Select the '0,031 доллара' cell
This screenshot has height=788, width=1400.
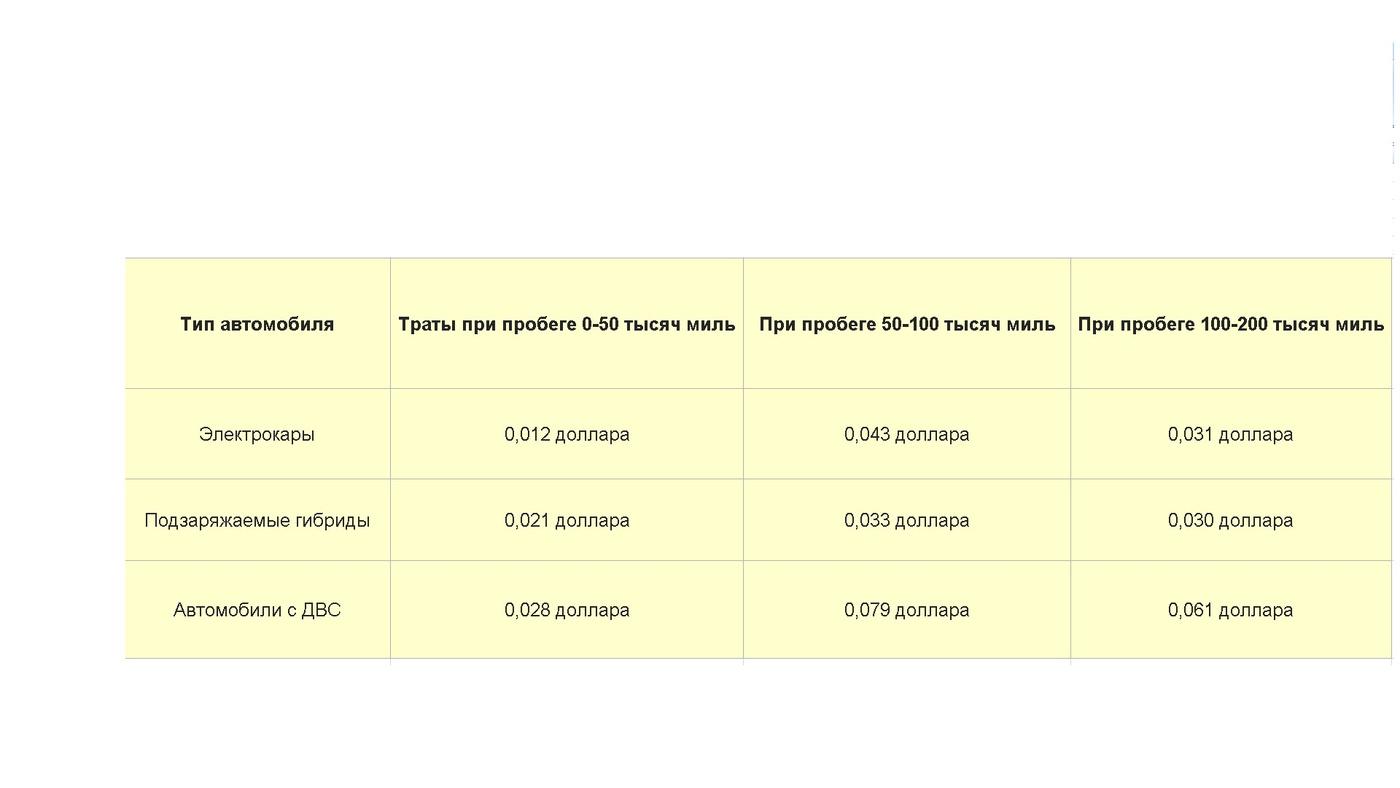tap(1230, 434)
